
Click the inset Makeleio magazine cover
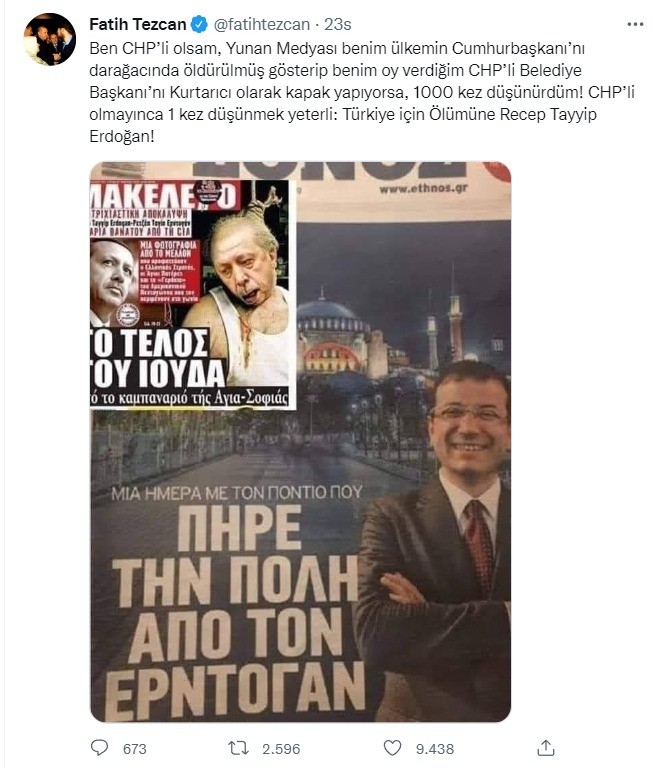pos(193,294)
